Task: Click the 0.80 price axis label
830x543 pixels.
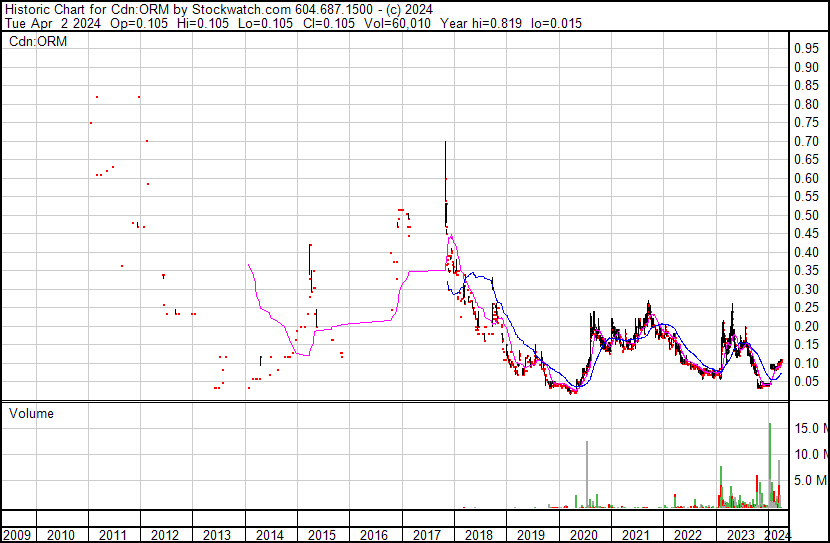Action: 807,104
